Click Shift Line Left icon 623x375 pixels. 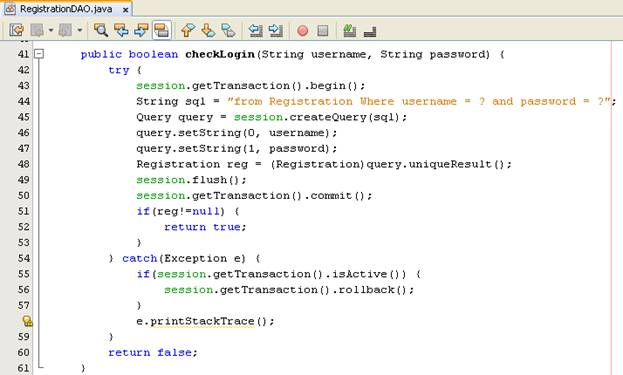click(x=255, y=30)
